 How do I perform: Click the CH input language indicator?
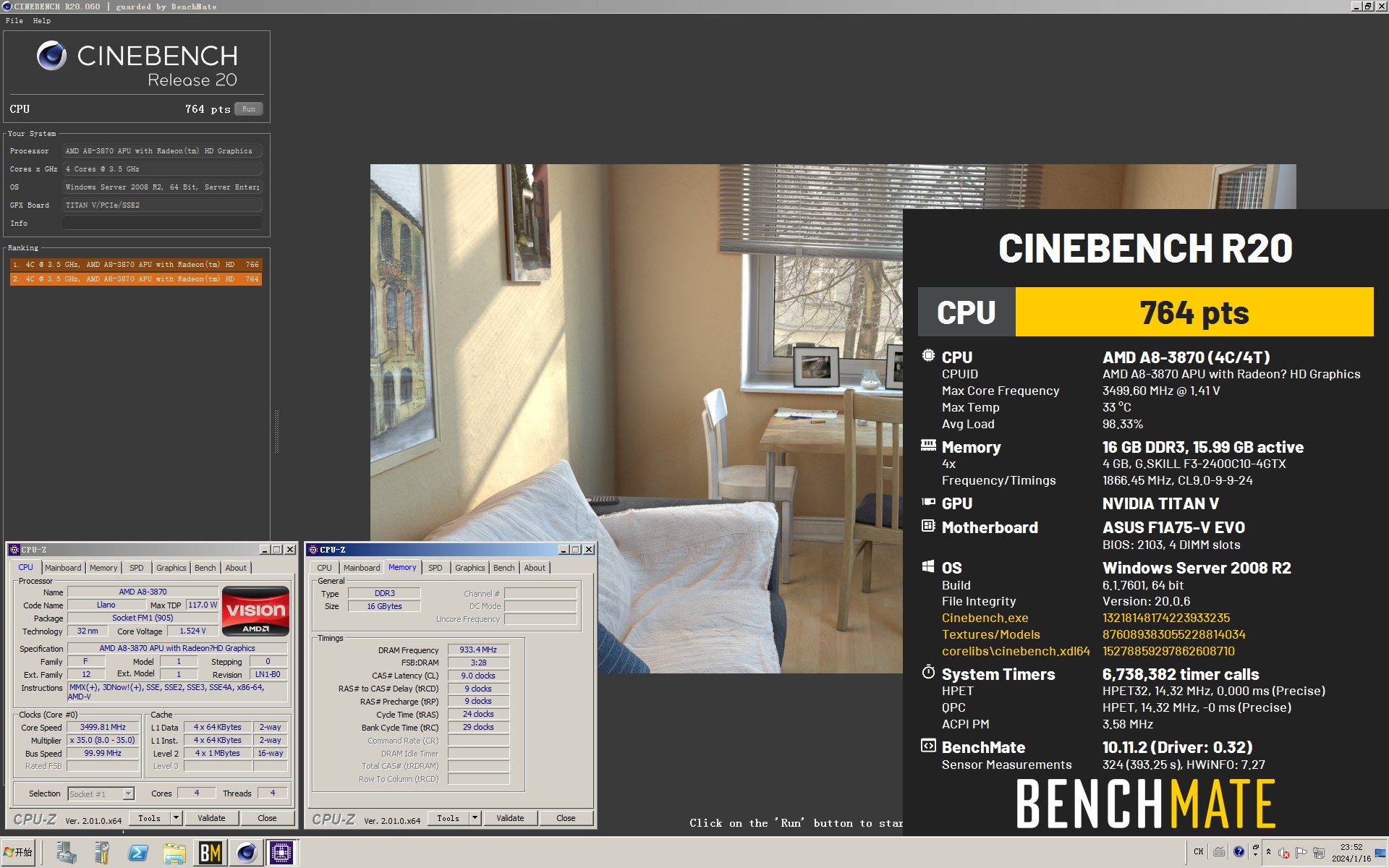1199,851
